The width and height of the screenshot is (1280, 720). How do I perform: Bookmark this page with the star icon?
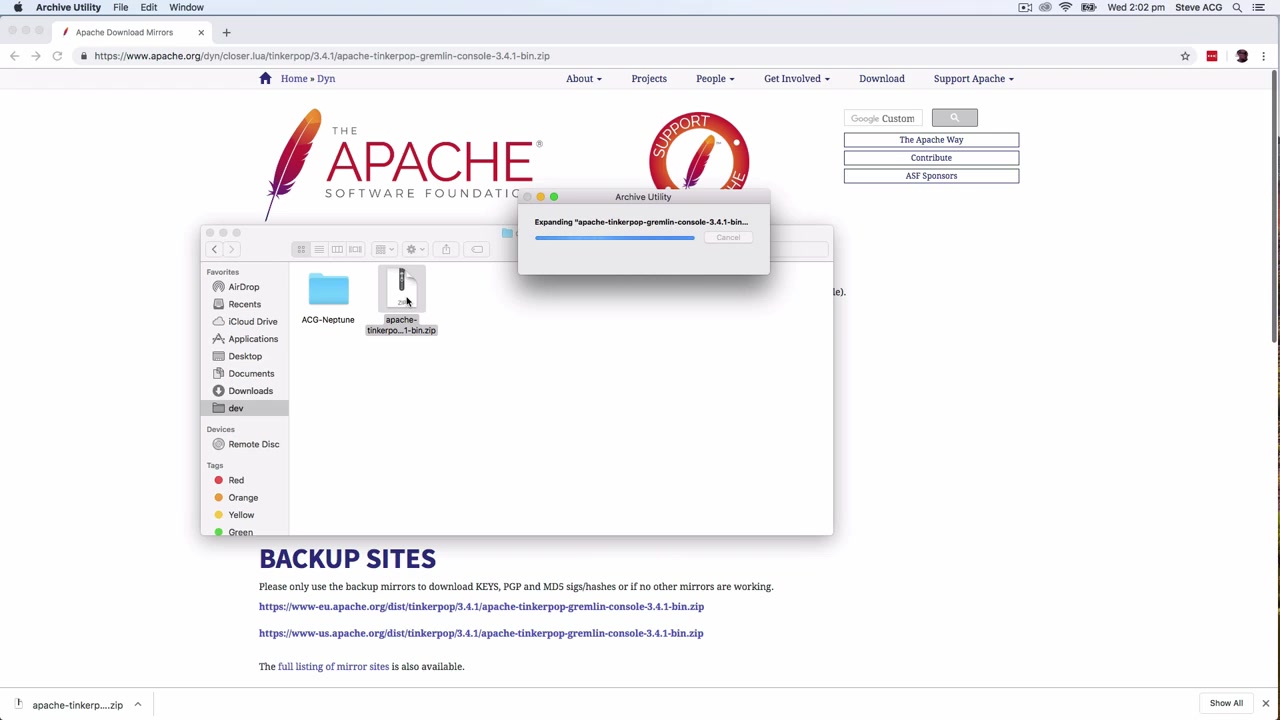tap(1185, 56)
